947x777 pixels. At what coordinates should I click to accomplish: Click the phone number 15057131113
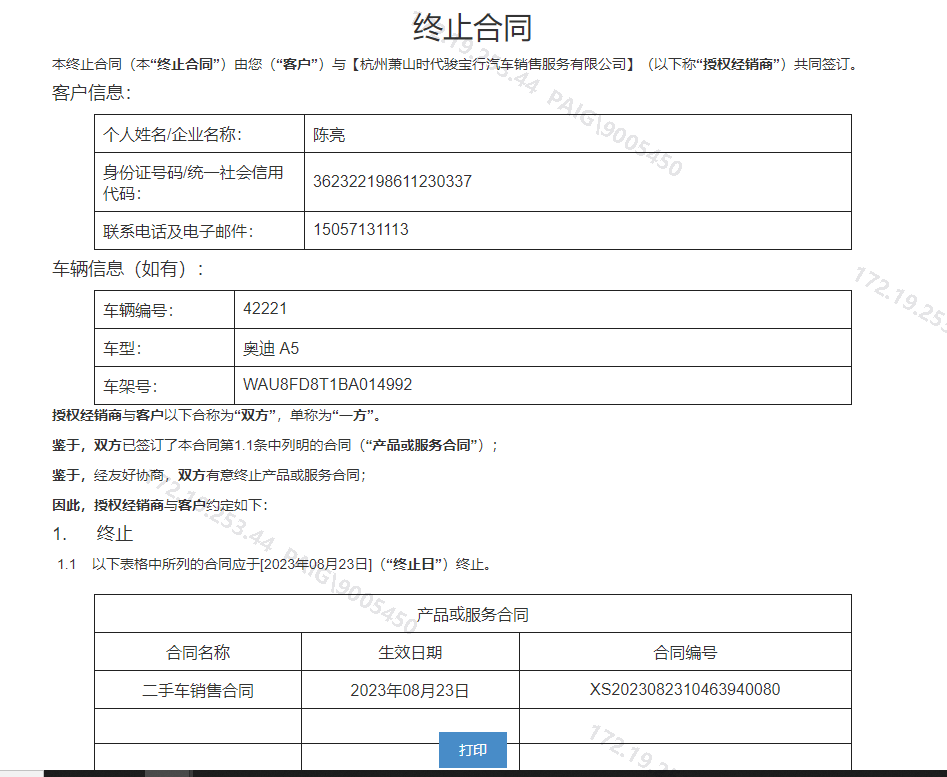tap(361, 229)
